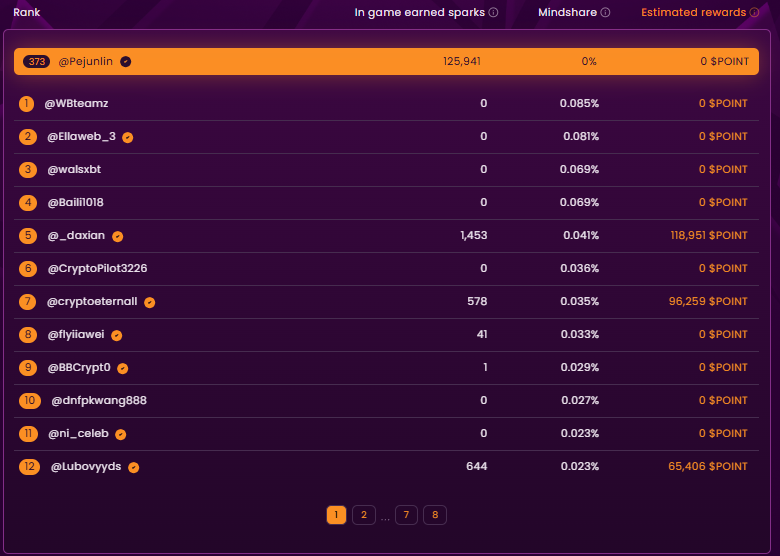Click the 65,406 $POINT reward
780x556 pixels.
(x=707, y=466)
